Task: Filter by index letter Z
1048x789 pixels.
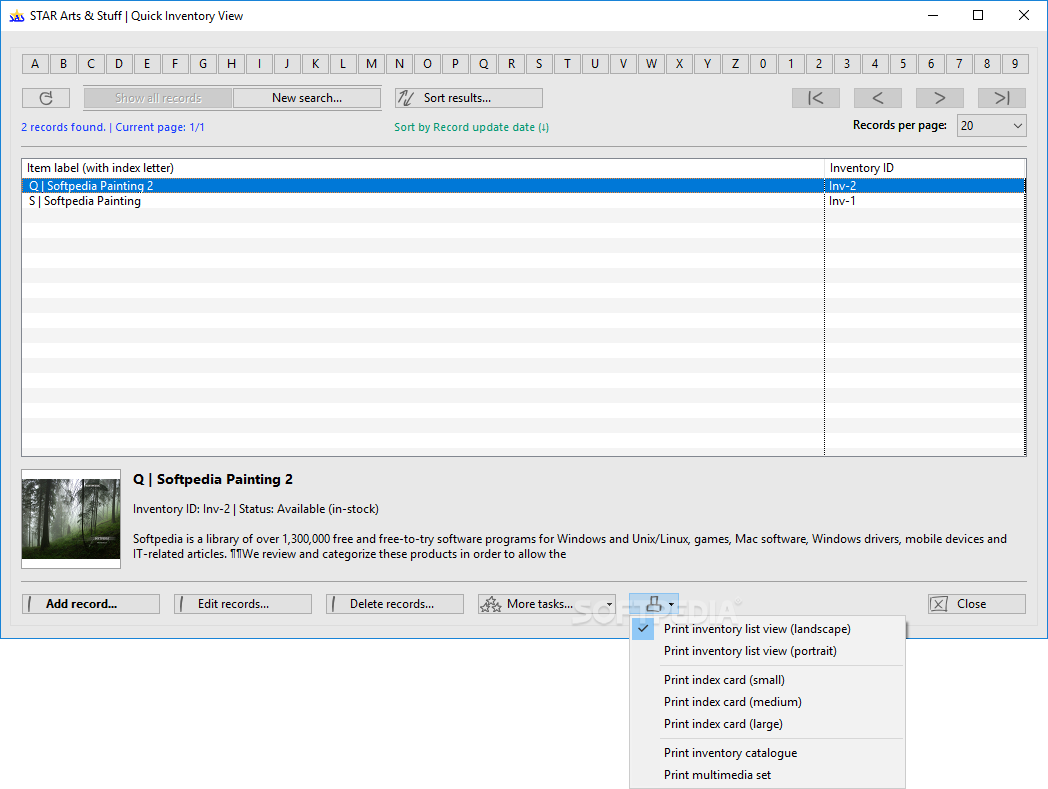Action: point(735,64)
